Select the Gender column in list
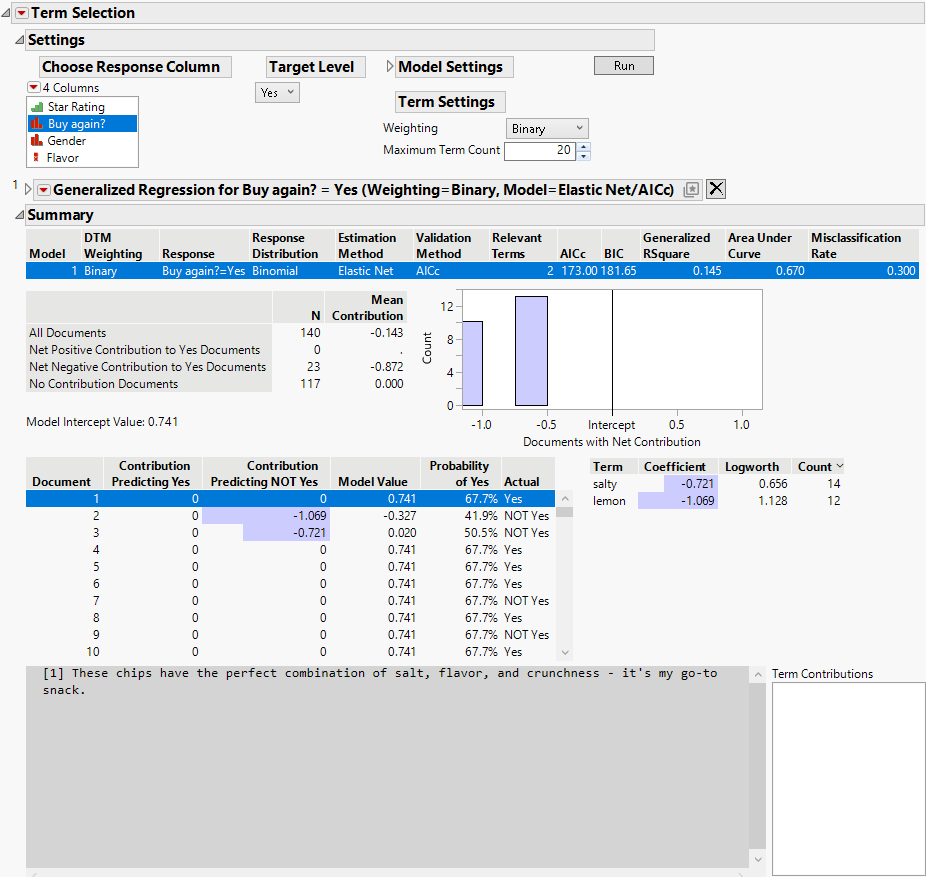 [x=67, y=141]
